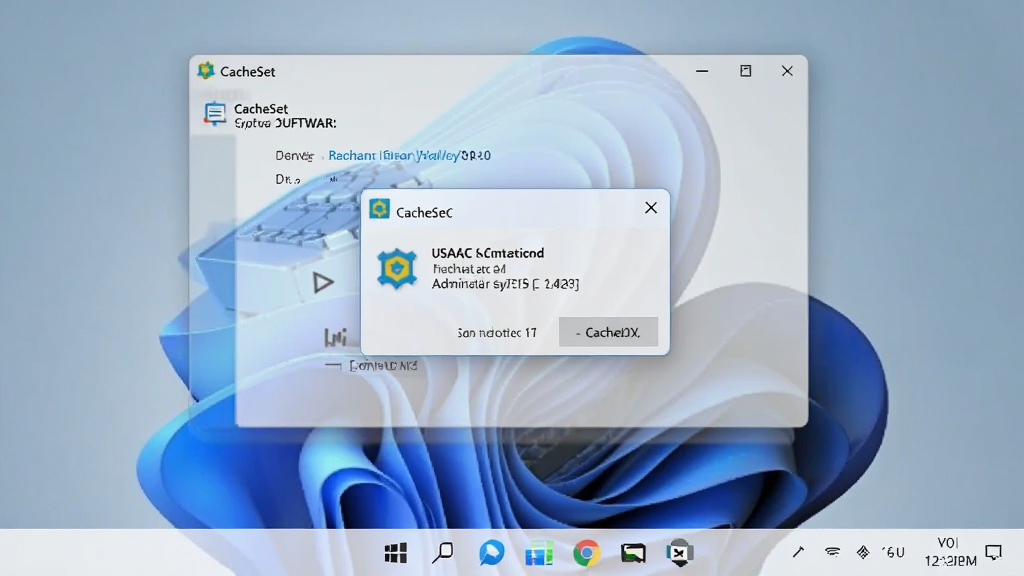This screenshot has width=1024, height=576.
Task: Open the Windows Start menu
Action: tap(395, 553)
